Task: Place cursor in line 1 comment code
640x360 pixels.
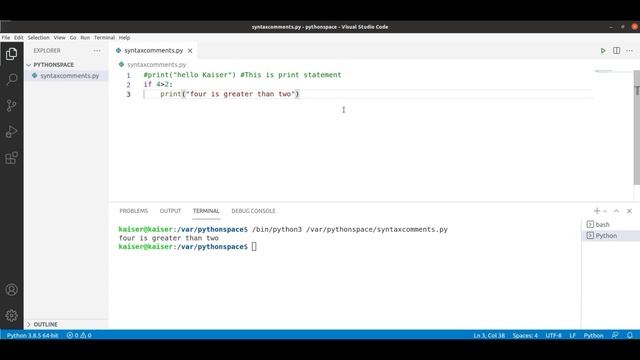Action: click(242, 75)
